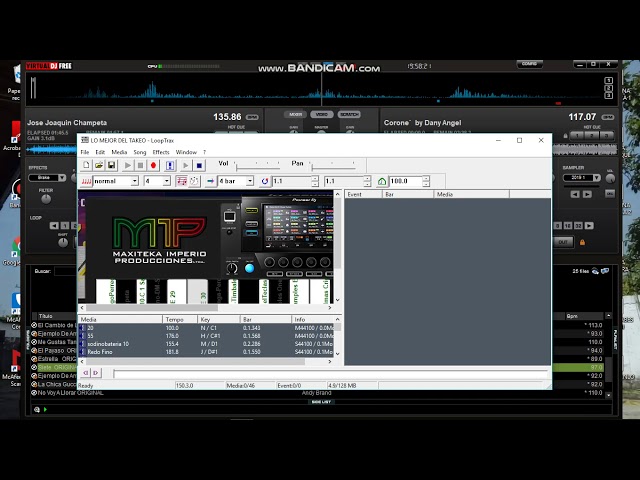Screen dimensions: 640x480
Task: Click left deck BPM button beside 135.86
Action: (252, 117)
